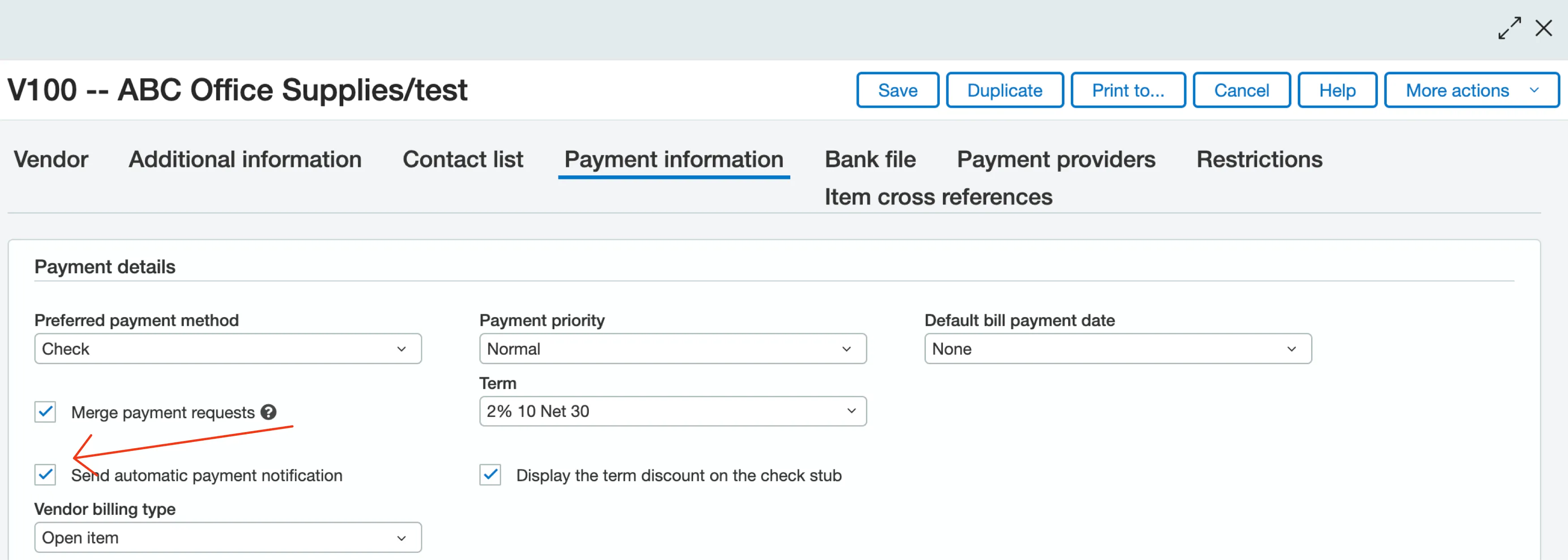Click the Duplicate button
Viewport: 1568px width, 560px height.
pyautogui.click(x=1004, y=90)
